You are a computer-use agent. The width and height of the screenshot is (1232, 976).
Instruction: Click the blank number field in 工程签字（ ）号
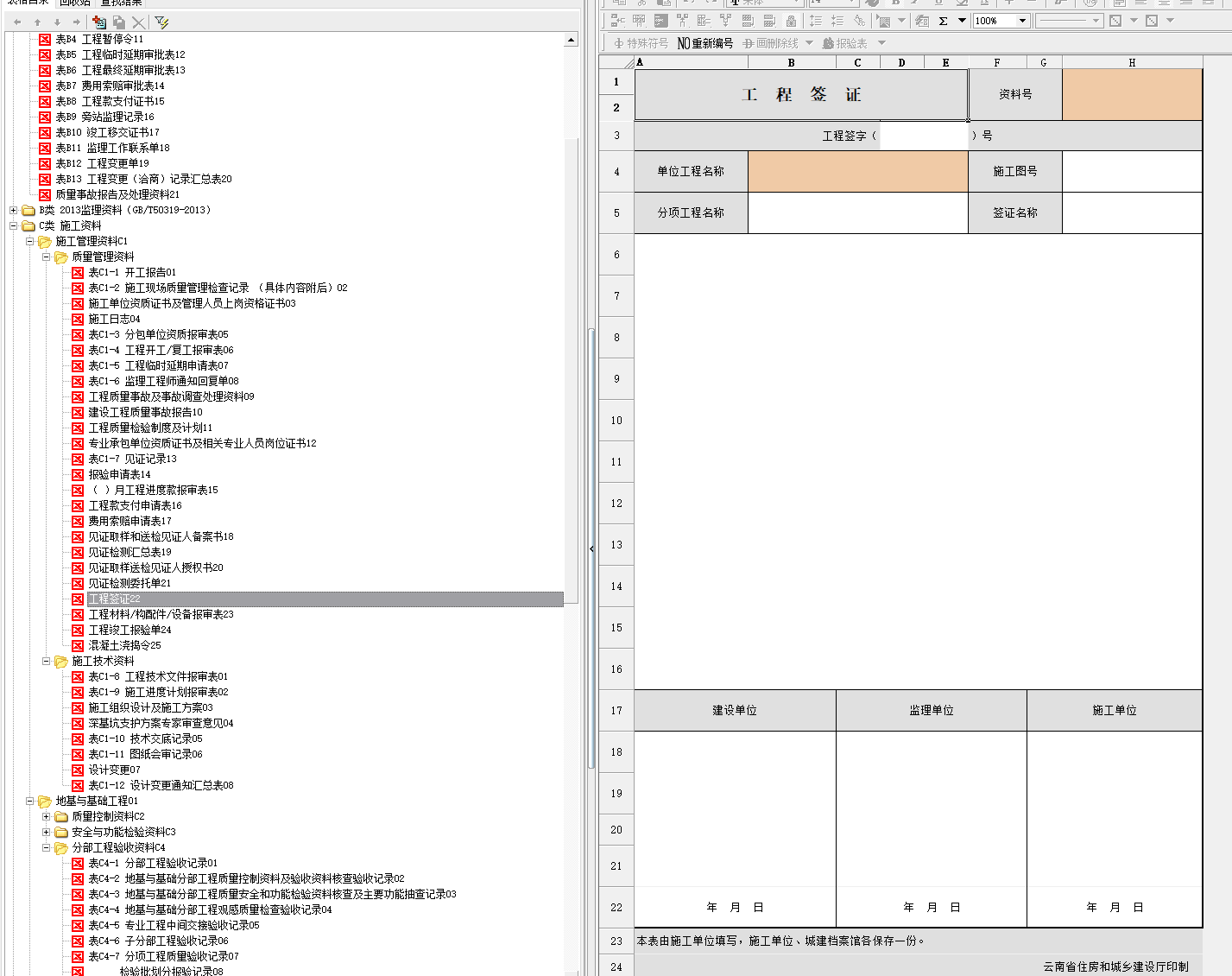[924, 136]
